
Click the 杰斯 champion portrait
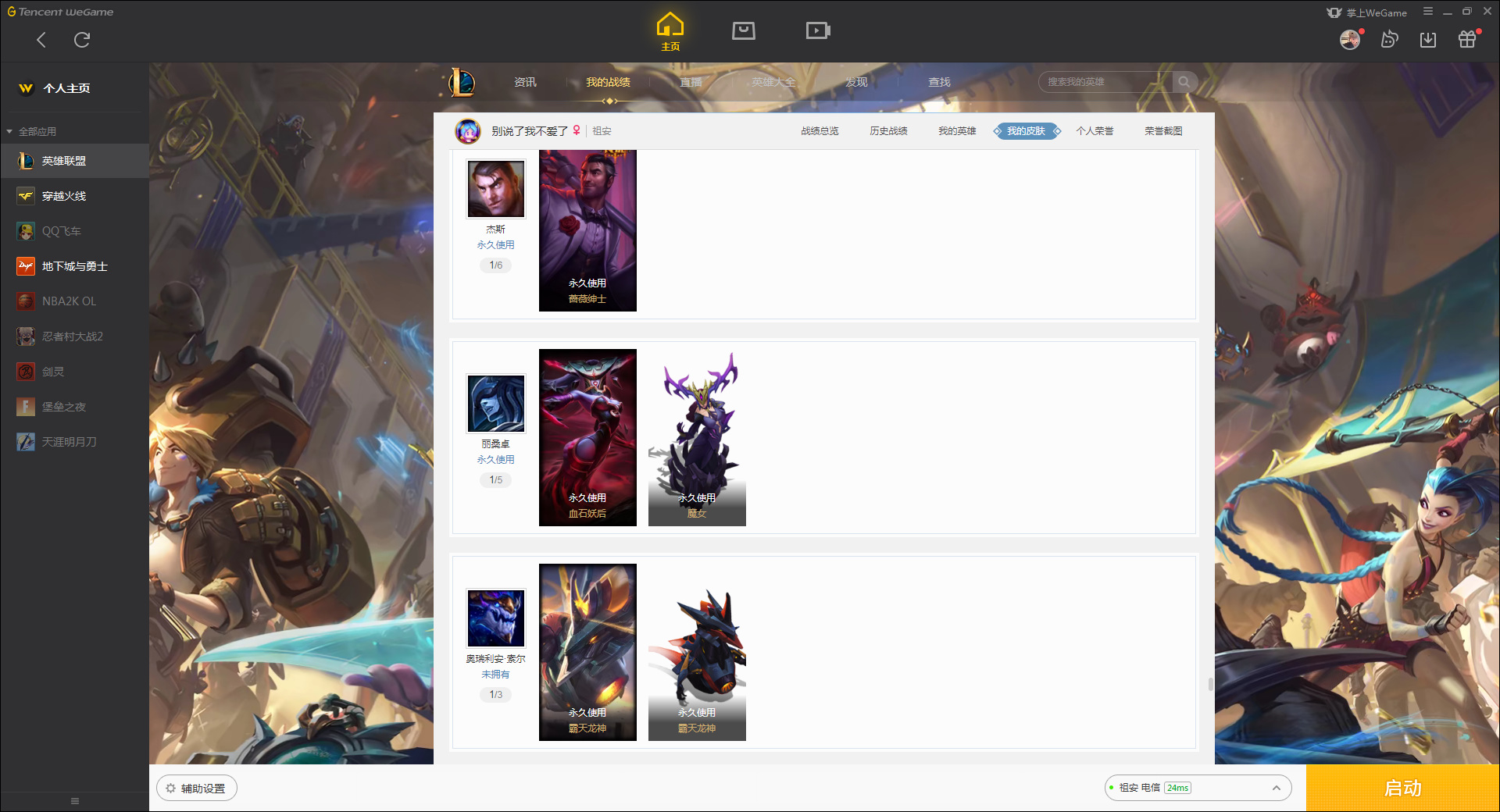[496, 189]
